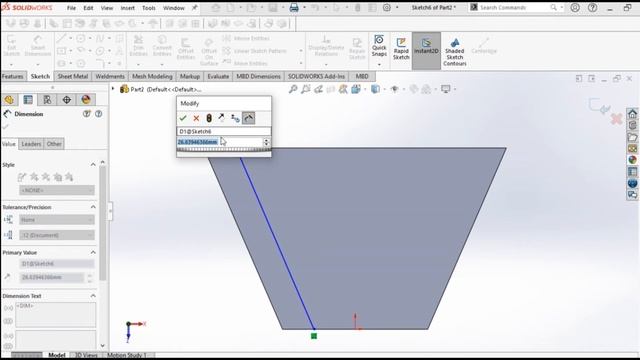Image resolution: width=640 pixels, height=360 pixels.
Task: Open the Tools menu
Action: (x=149, y=8)
